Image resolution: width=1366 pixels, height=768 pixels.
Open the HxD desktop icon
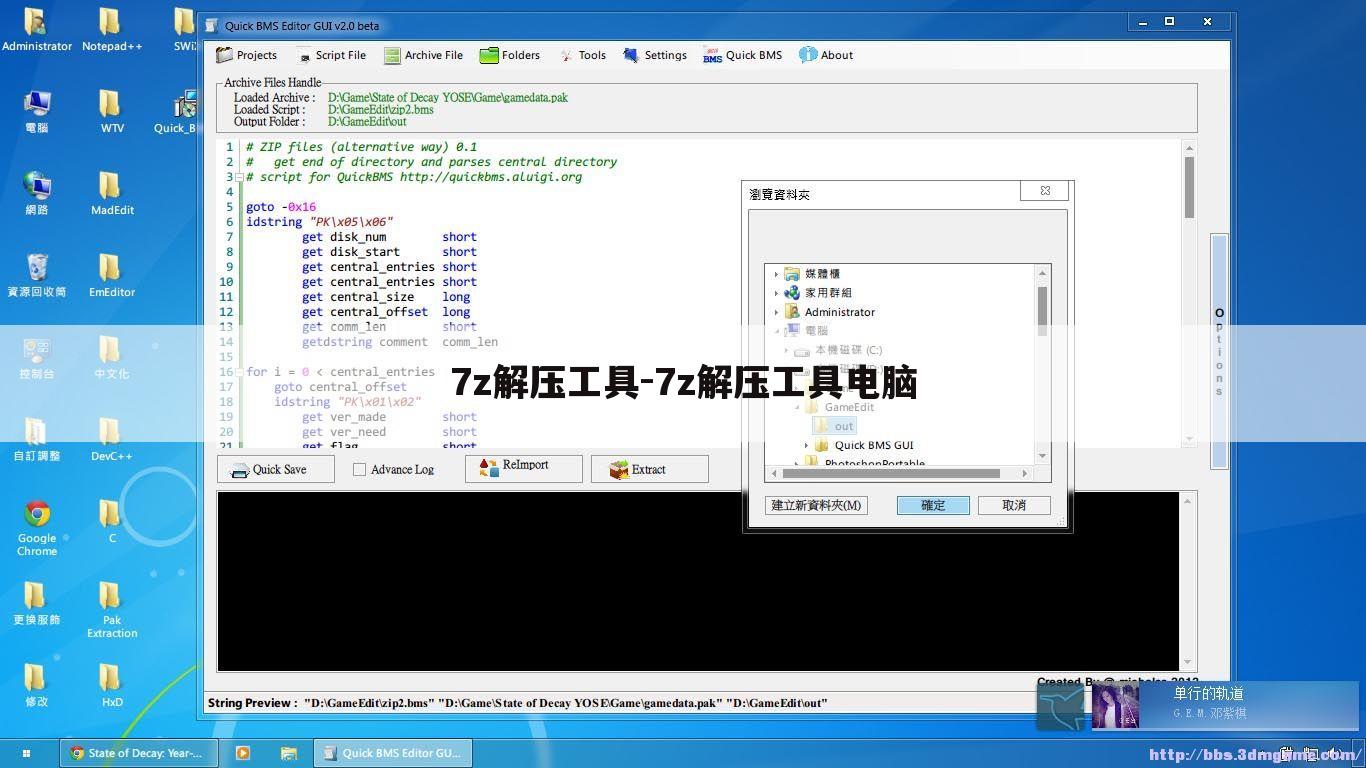click(112, 686)
